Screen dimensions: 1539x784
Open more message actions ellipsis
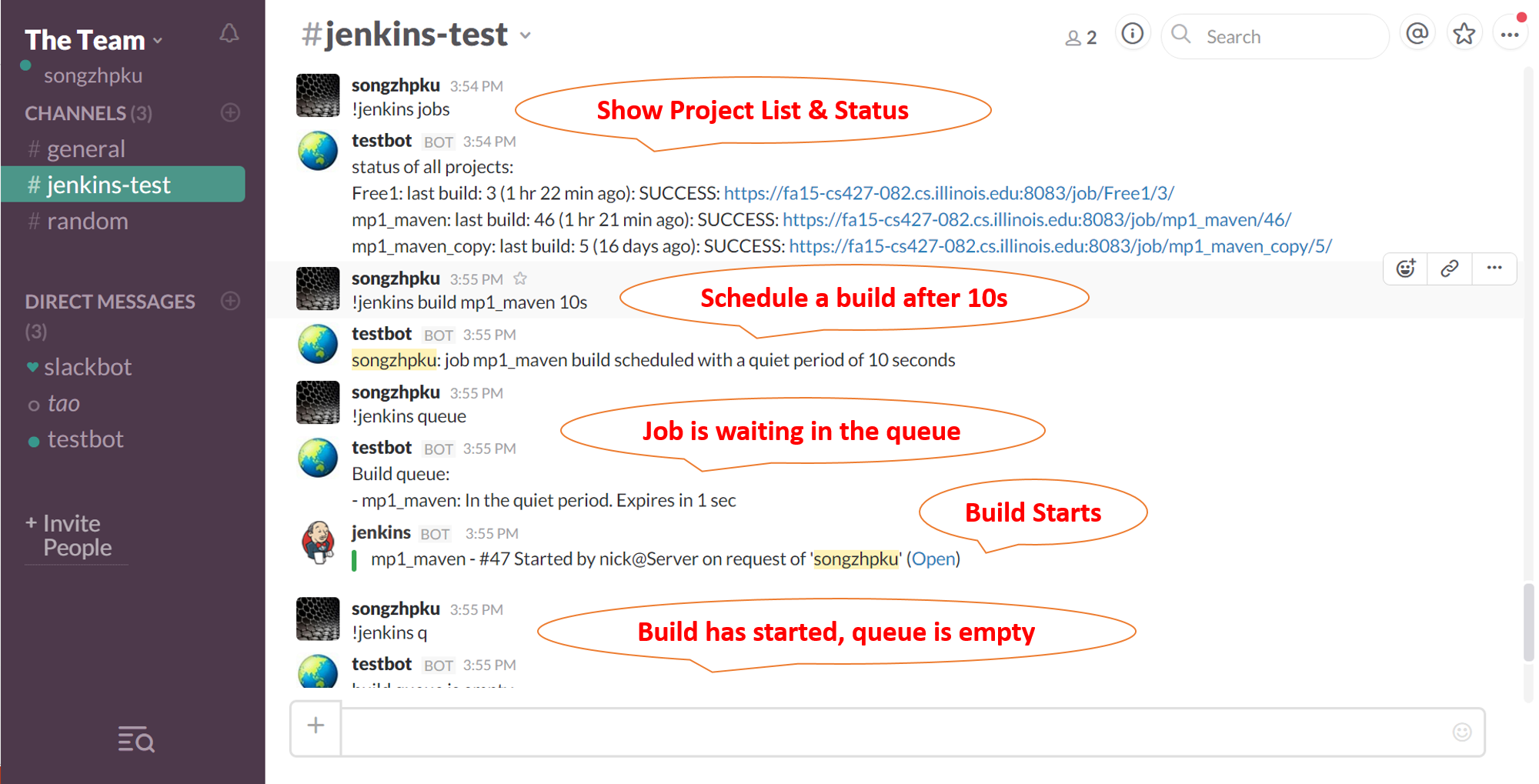tap(1494, 268)
